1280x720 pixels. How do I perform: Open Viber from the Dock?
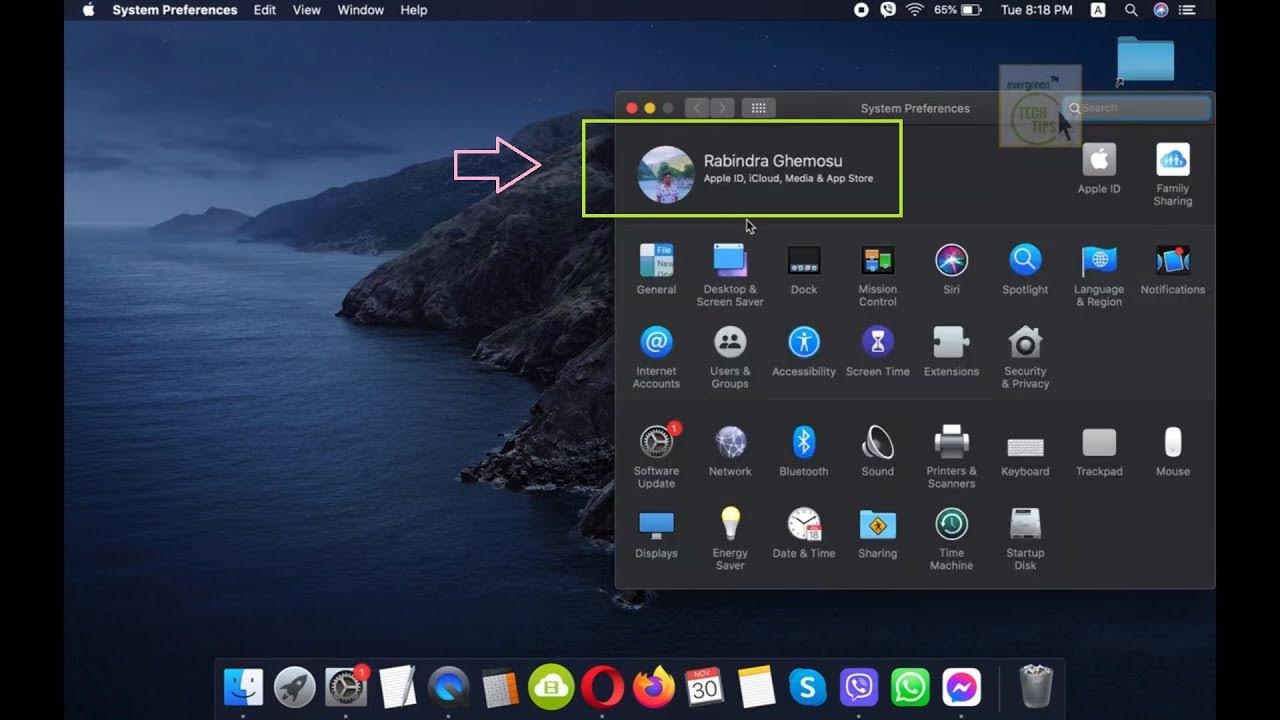point(858,687)
